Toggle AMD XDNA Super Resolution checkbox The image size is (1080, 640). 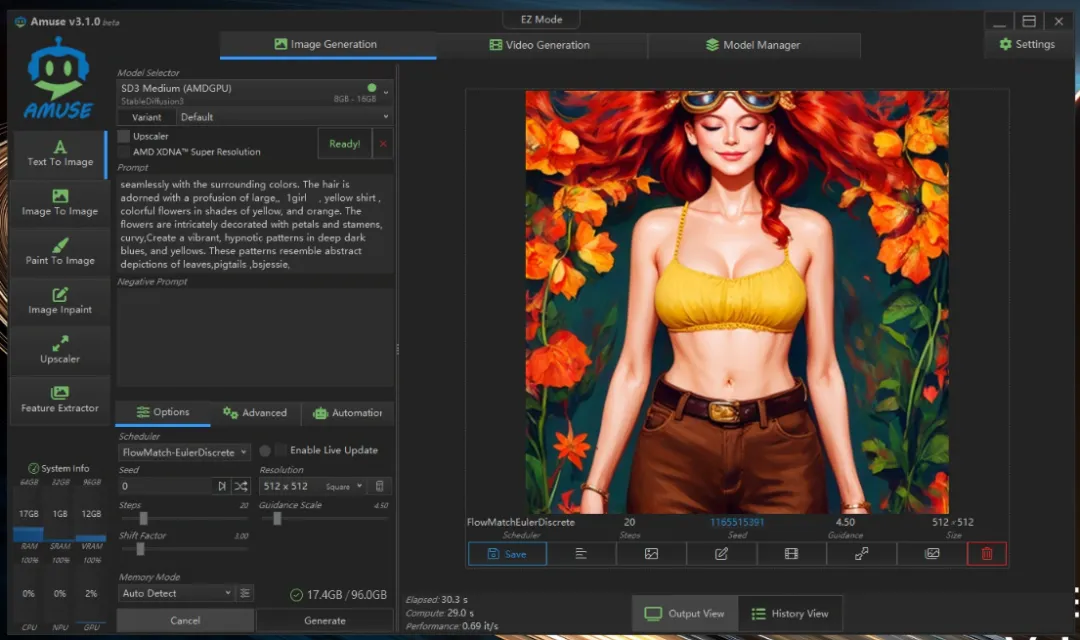pos(124,152)
